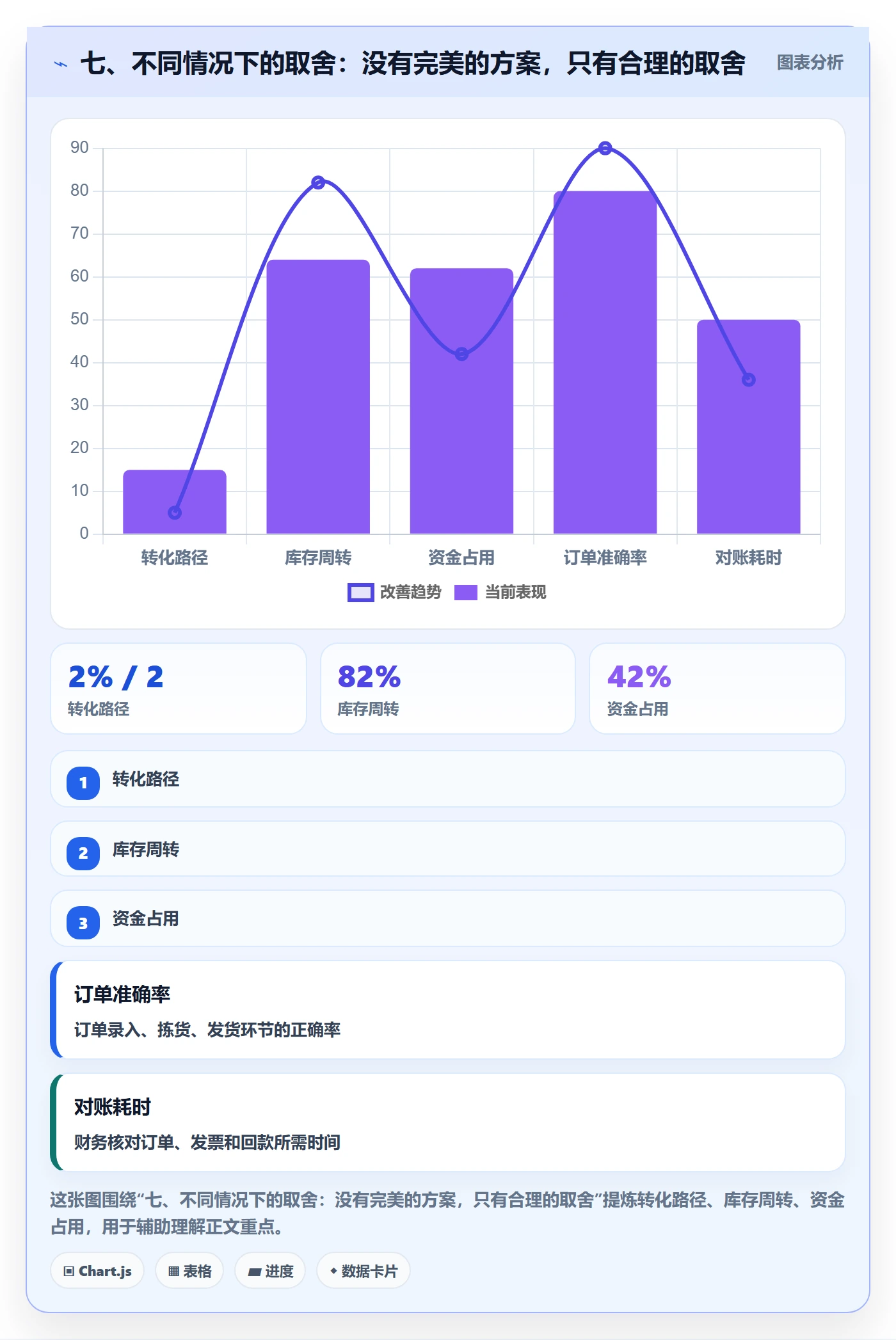The width and height of the screenshot is (896, 1340).
Task: Click the 订单准确率 bar in the chart
Action: [605, 362]
